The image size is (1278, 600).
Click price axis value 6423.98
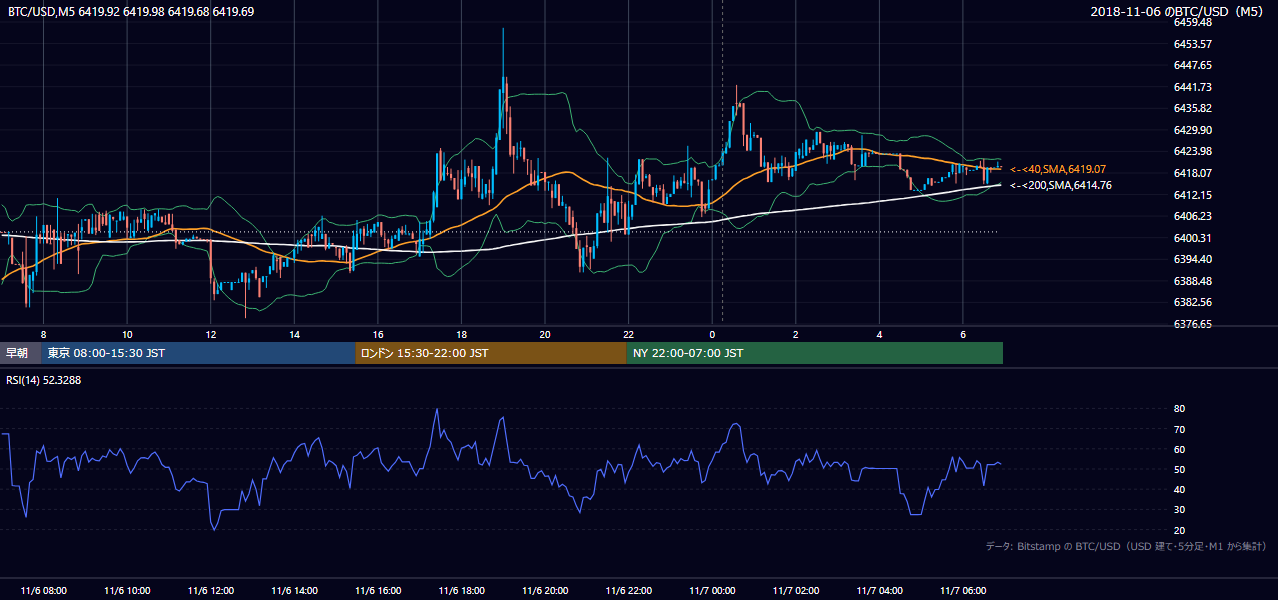(1192, 151)
